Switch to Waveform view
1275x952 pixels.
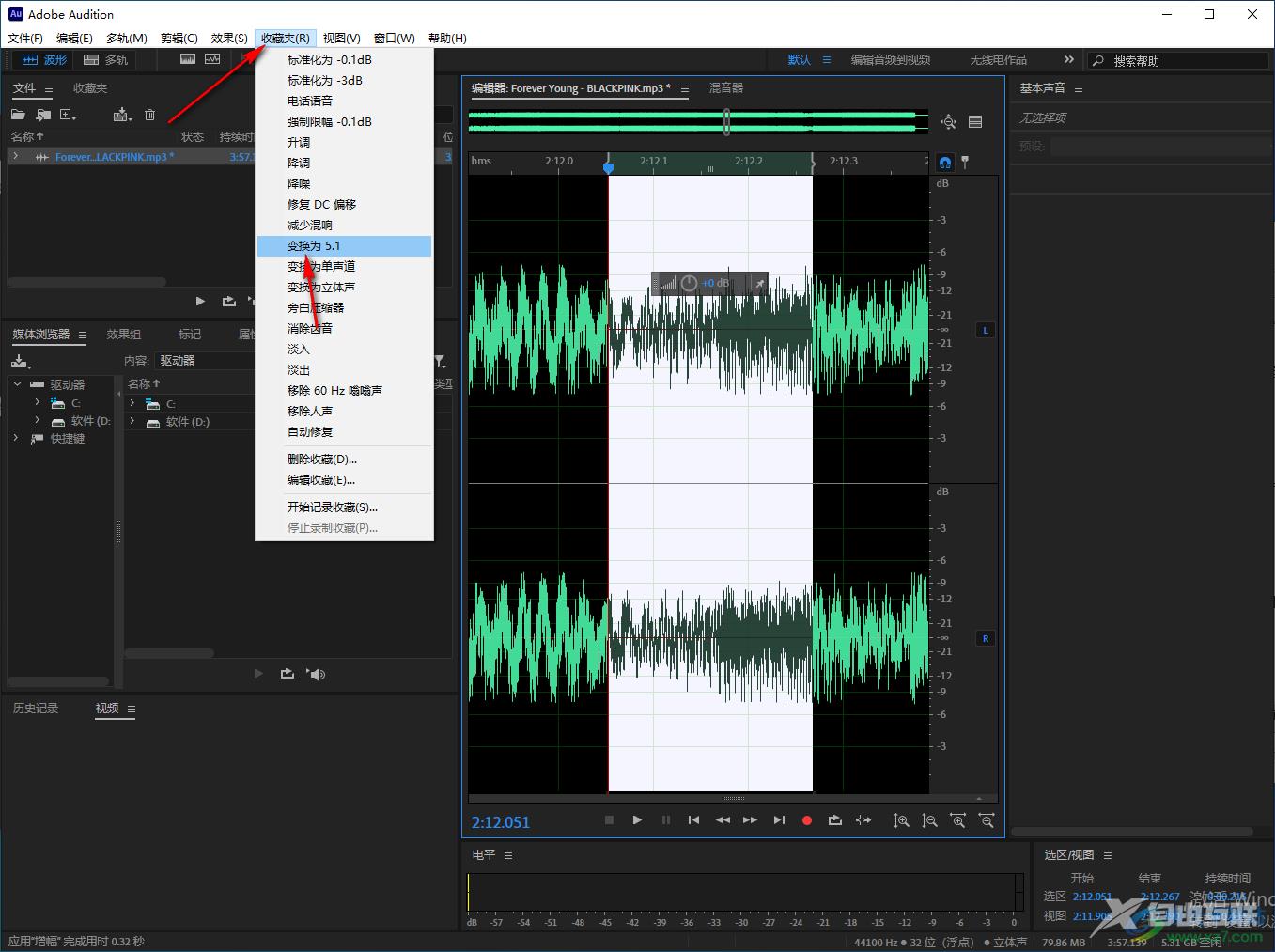tap(44, 59)
